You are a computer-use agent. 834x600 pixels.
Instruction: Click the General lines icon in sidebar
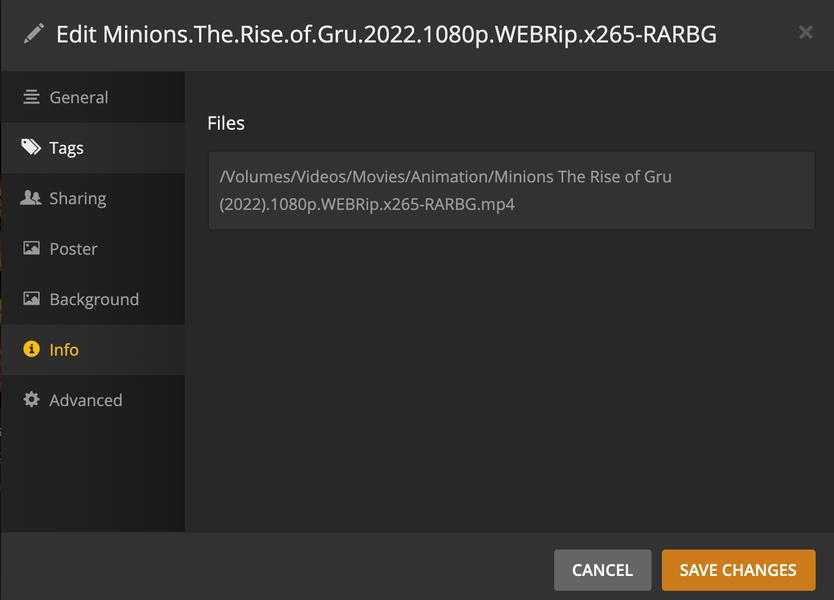(31, 97)
